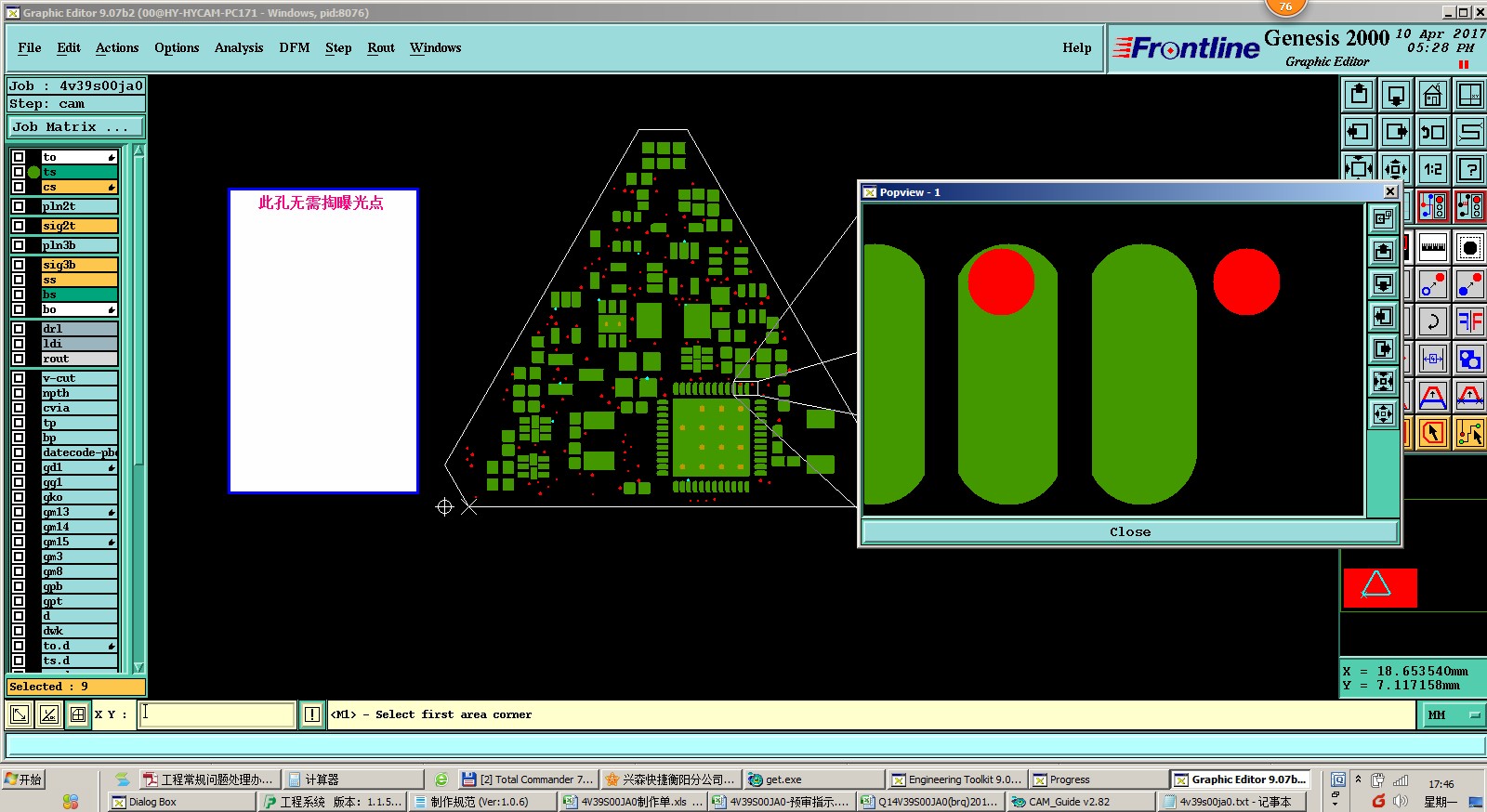
Task: Click the pan right view icon
Action: 1396,132
